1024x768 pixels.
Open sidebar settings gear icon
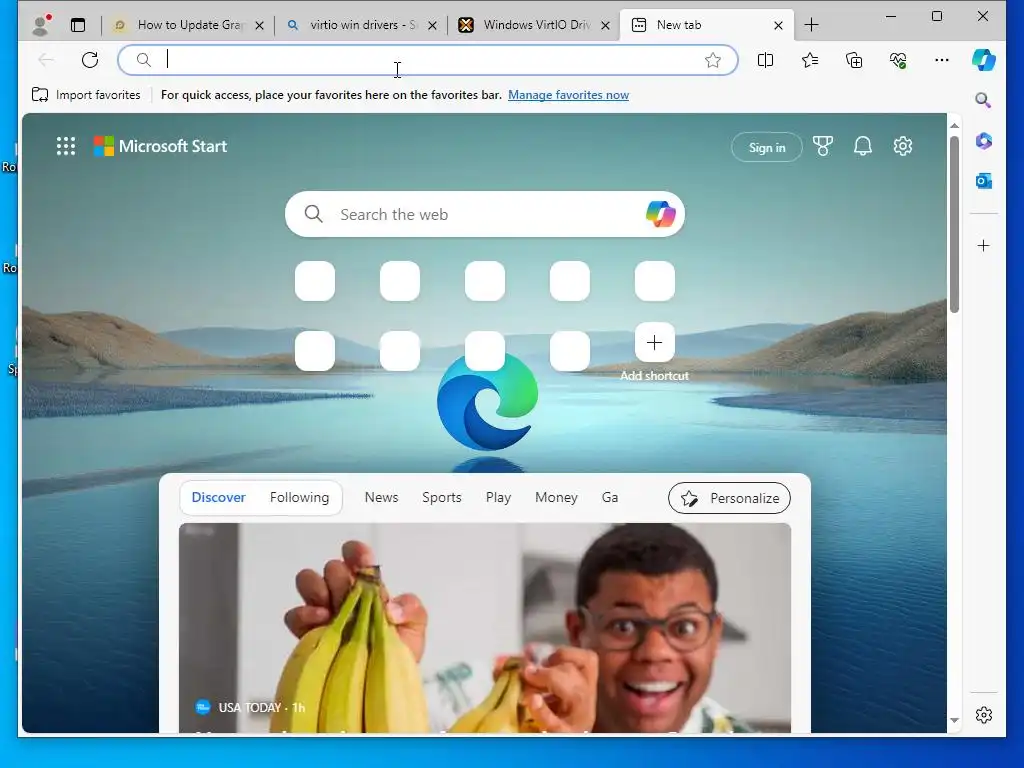coord(984,715)
